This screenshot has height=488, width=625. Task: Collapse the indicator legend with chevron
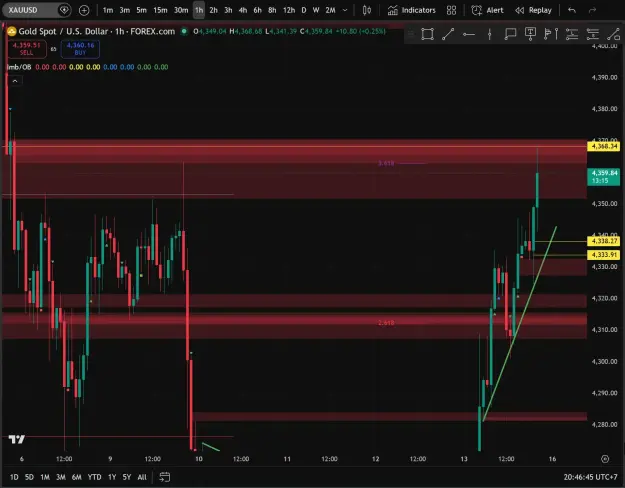click(x=15, y=81)
